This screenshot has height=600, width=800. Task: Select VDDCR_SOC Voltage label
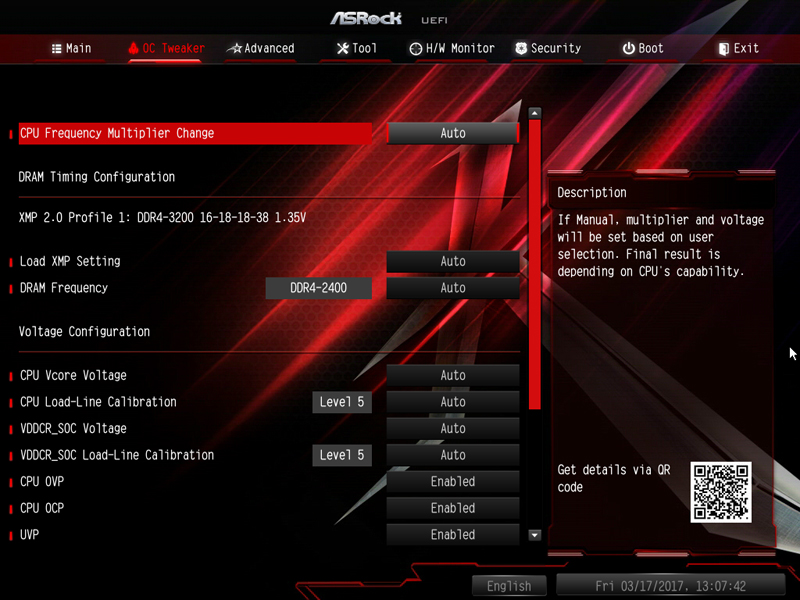pos(73,429)
